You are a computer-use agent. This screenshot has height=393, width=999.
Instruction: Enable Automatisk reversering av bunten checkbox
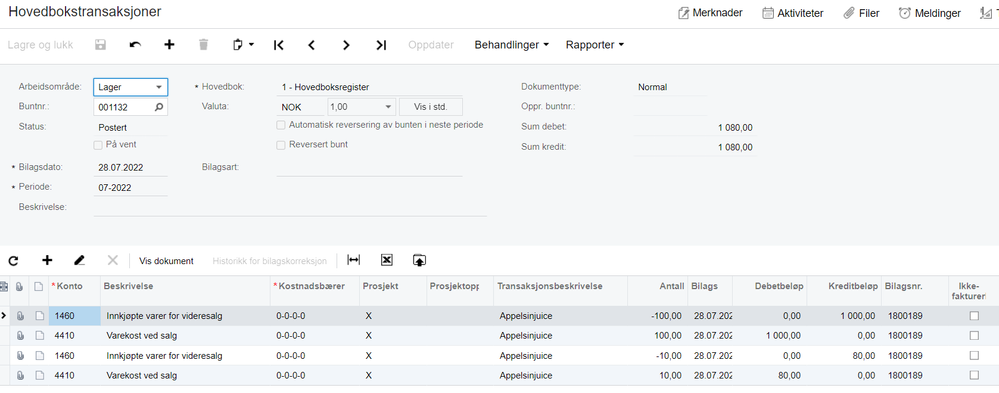pos(281,125)
